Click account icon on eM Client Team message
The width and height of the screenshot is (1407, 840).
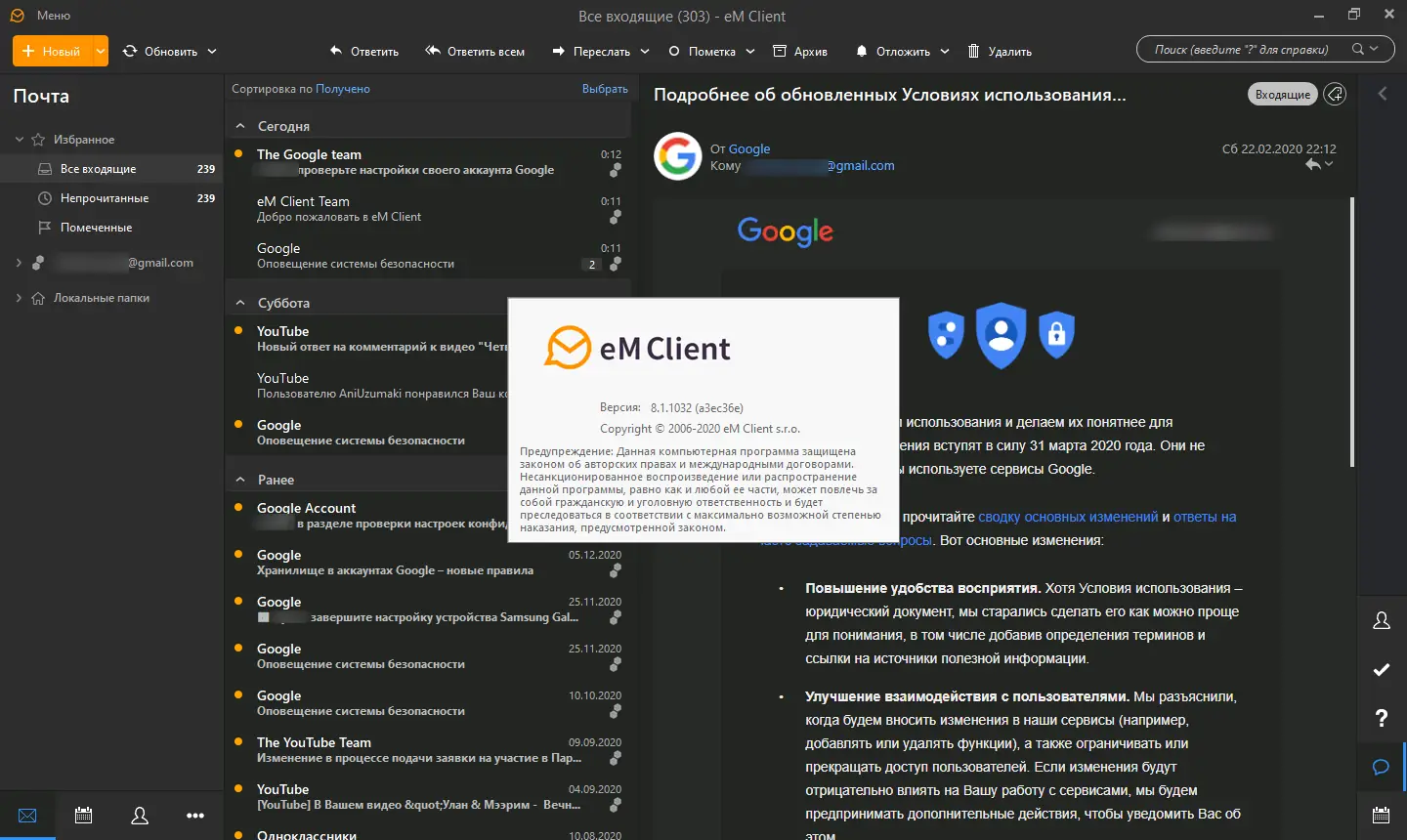tap(616, 217)
